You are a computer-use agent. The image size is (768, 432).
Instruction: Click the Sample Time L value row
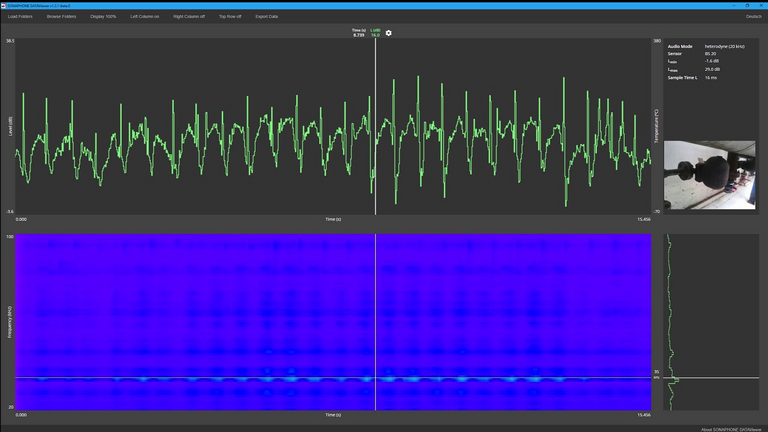pos(700,77)
